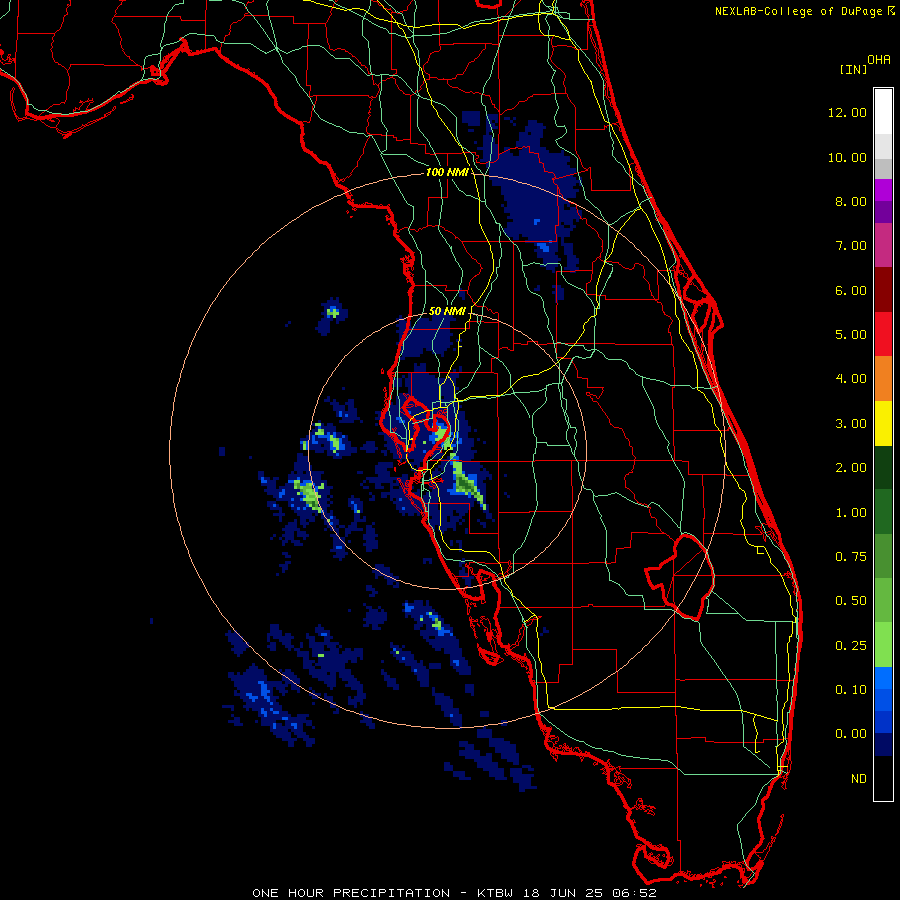
Task: Click the 5.00 legend value
Action: (851, 335)
